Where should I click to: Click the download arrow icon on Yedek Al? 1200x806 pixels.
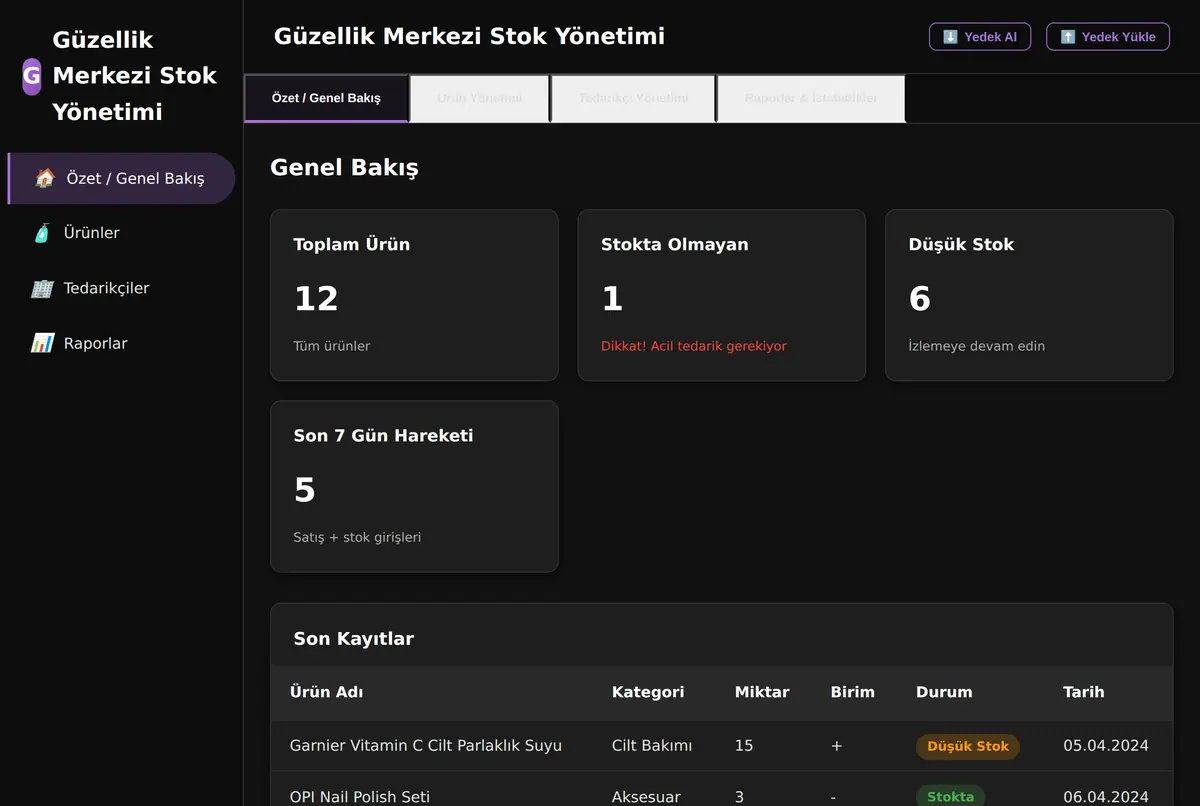tap(950, 37)
